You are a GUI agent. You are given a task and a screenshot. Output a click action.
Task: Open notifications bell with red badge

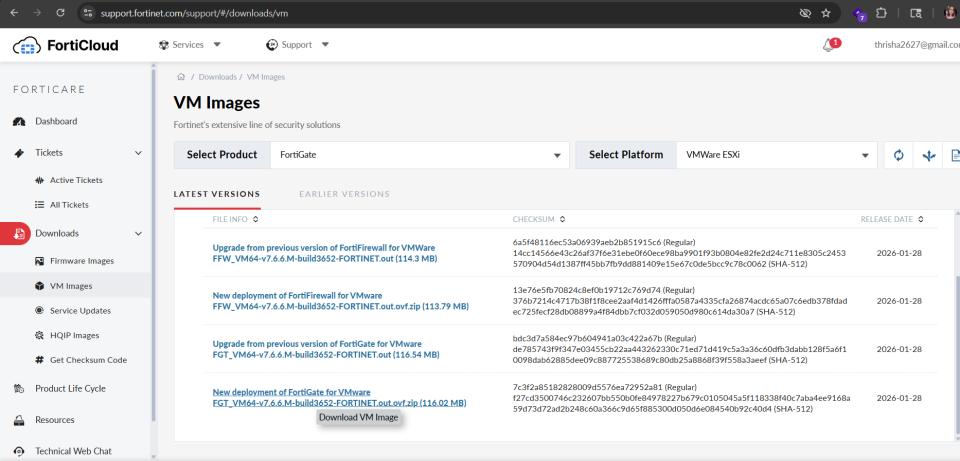pyautogui.click(x=831, y=45)
